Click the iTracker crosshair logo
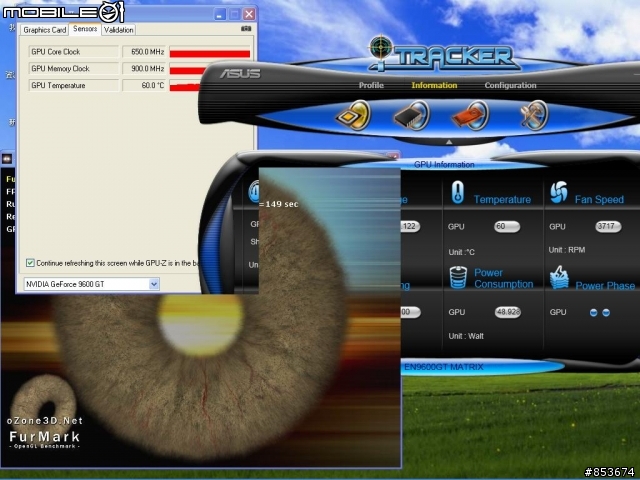640x480 pixels. tap(380, 49)
